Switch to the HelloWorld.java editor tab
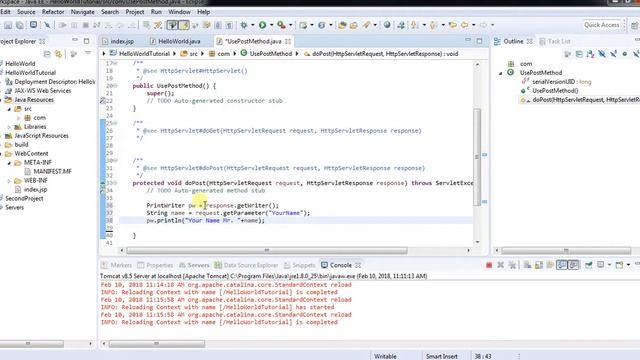The image size is (640, 360). [x=175, y=41]
